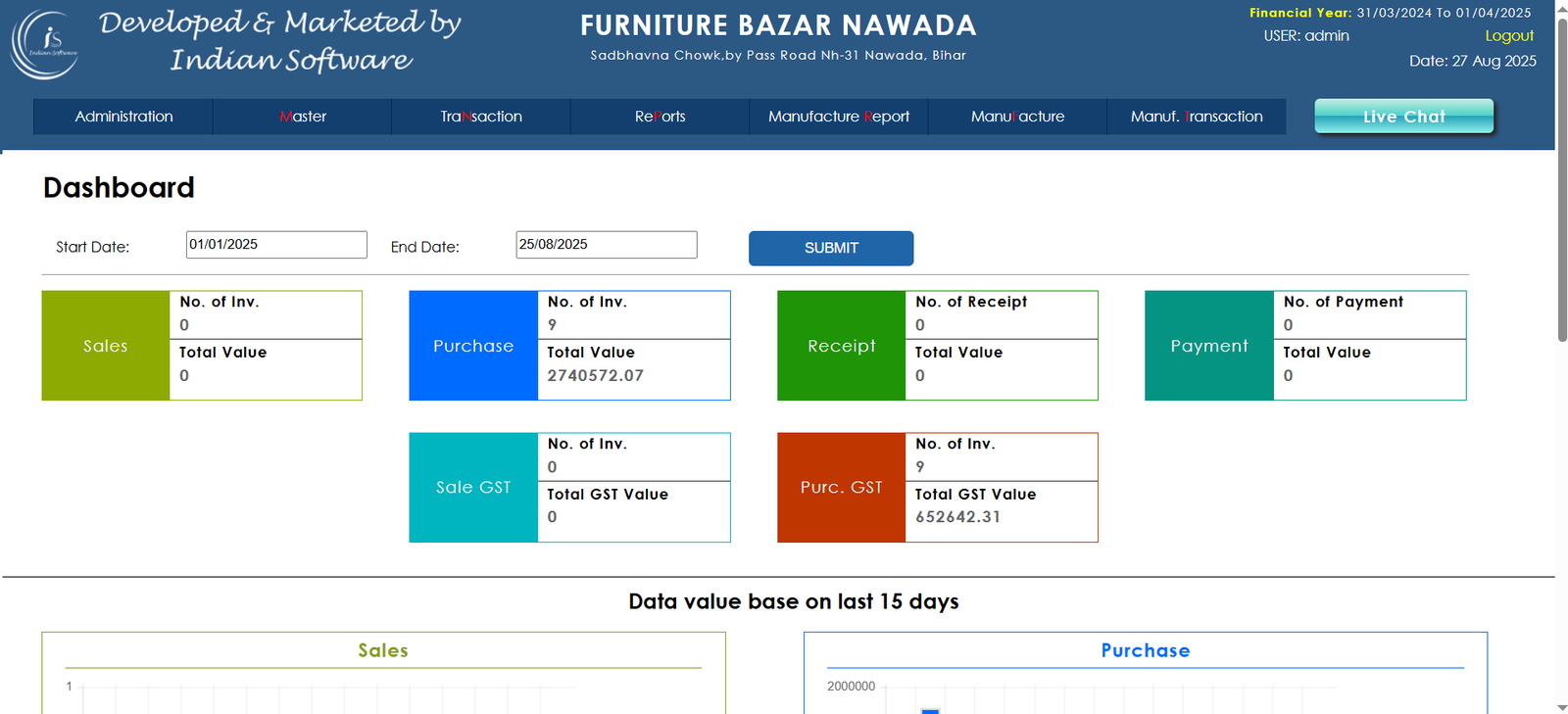This screenshot has height=714, width=1568.
Task: Select Purc. GST value 652642.31
Action: (958, 517)
